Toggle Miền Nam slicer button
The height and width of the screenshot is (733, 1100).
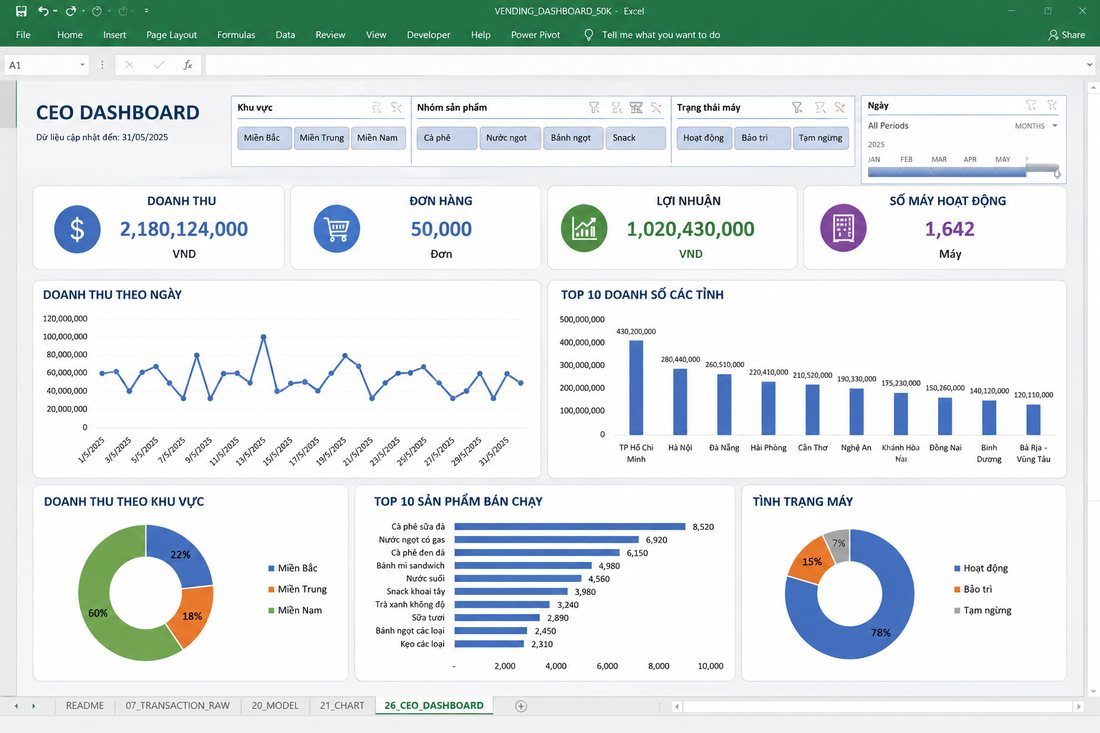pos(377,138)
